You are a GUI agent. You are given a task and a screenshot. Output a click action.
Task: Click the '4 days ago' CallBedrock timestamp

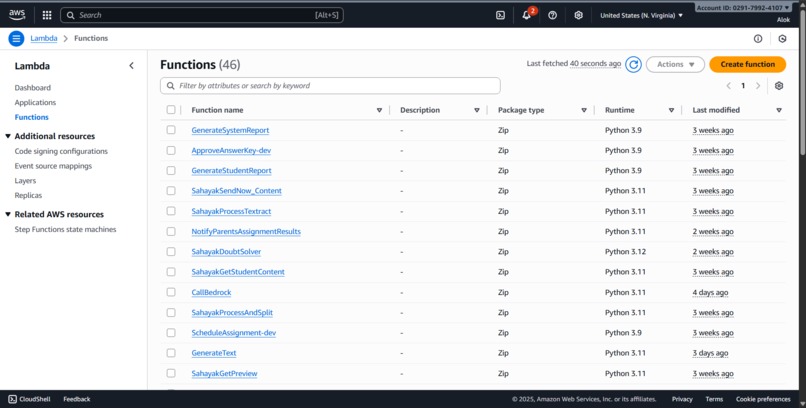click(710, 292)
